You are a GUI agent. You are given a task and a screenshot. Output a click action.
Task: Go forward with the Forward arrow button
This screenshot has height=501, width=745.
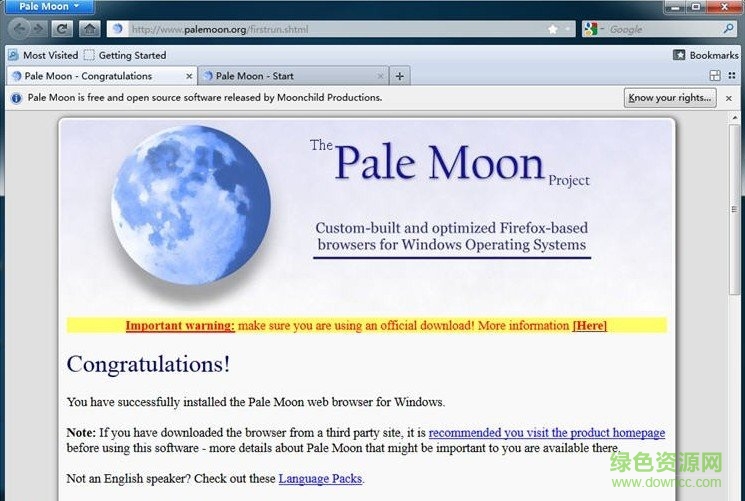(x=38, y=29)
